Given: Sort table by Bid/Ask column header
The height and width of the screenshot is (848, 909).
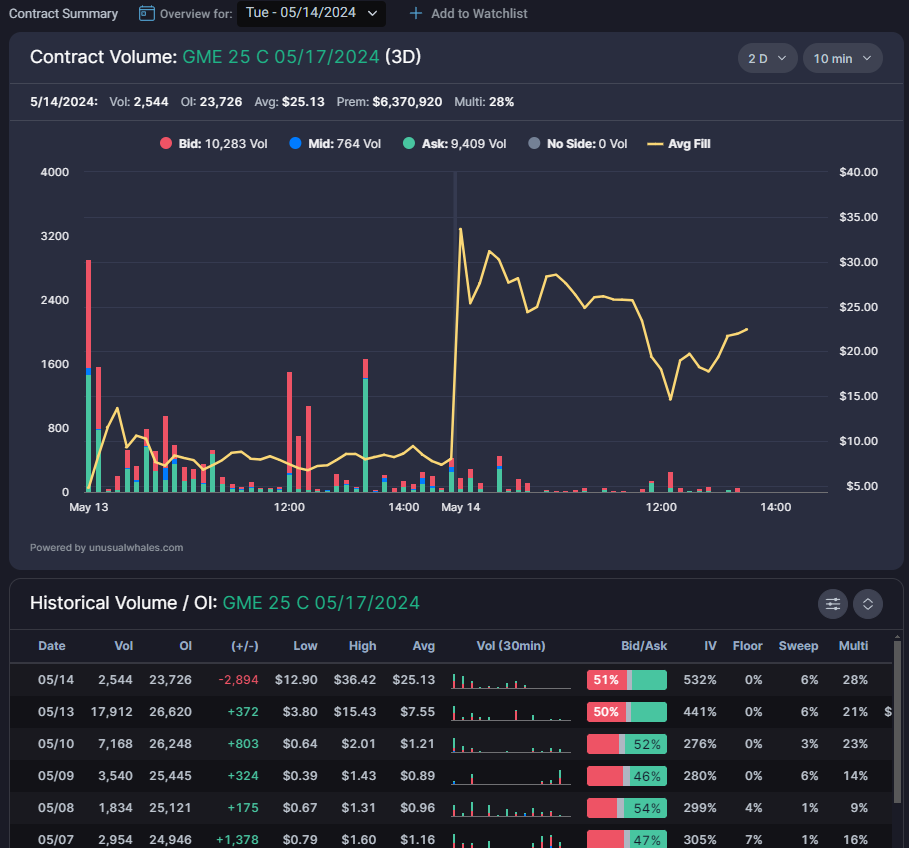Looking at the screenshot, I should [x=644, y=646].
